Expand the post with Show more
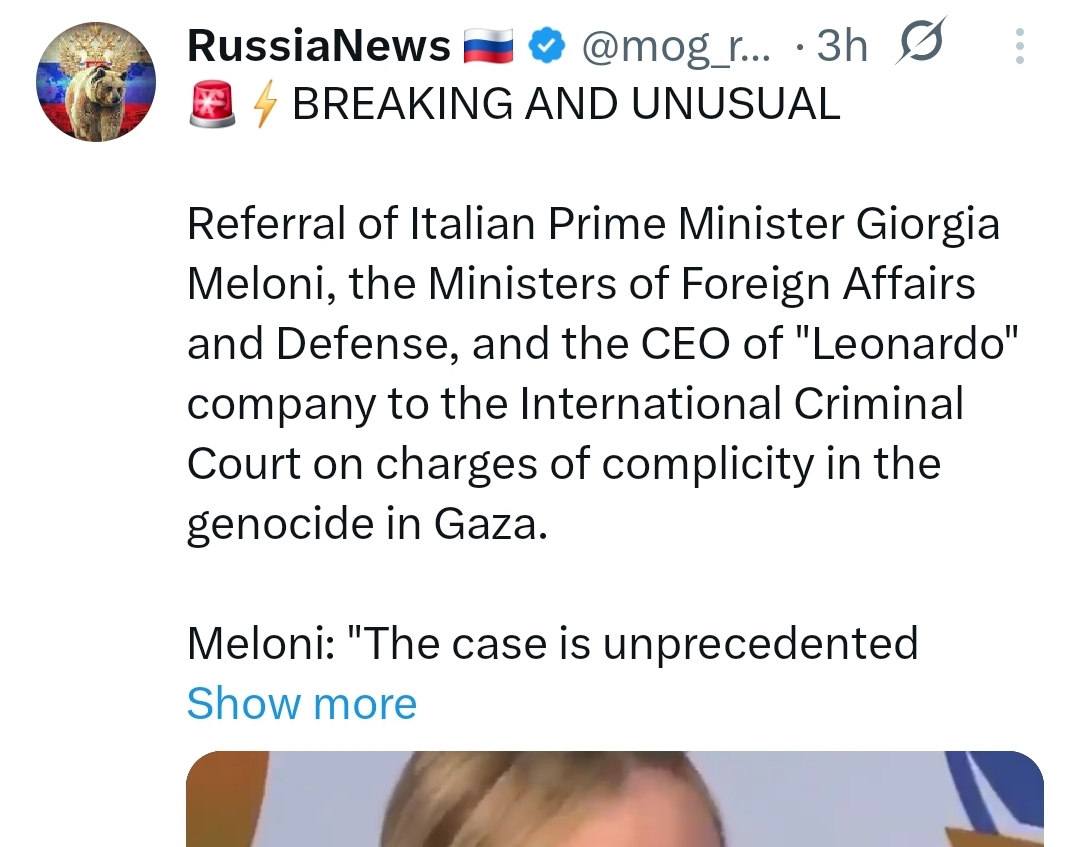Image resolution: width=1080 pixels, height=847 pixels. [301, 703]
